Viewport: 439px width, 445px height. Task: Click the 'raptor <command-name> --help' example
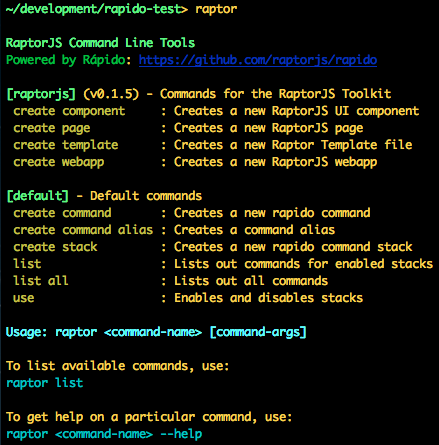coord(104,434)
